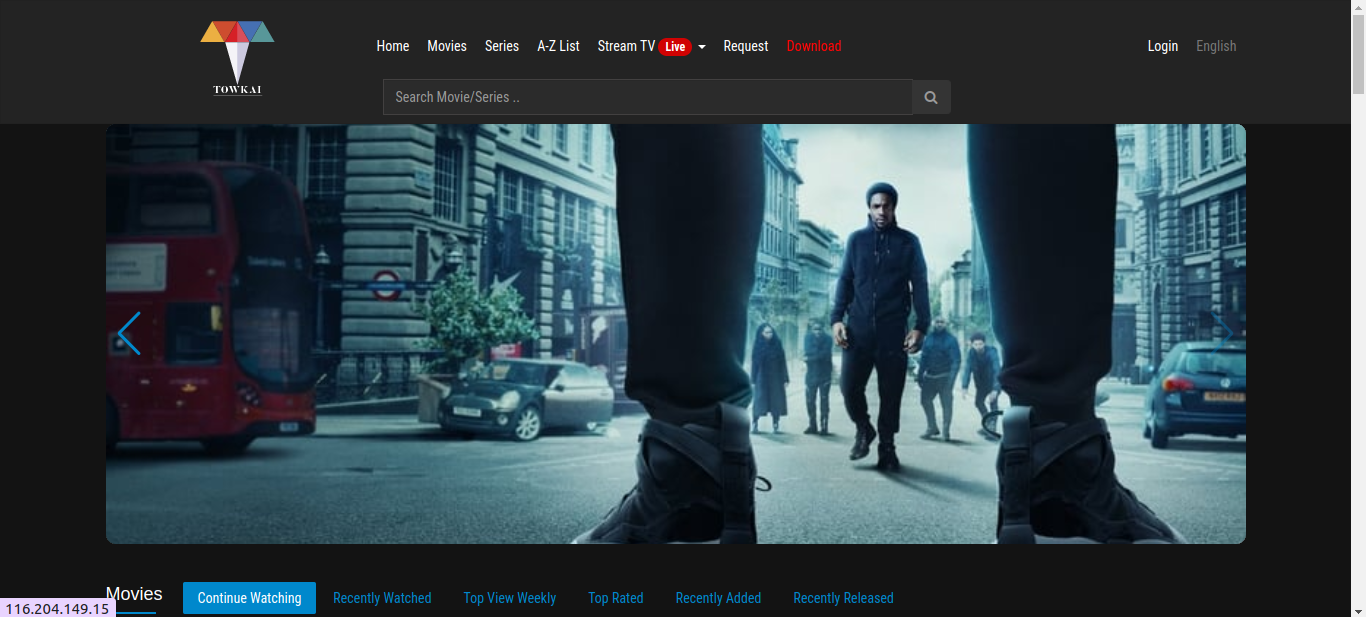The height and width of the screenshot is (617, 1366).
Task: Switch to the Recently Watched tab
Action: [x=382, y=598]
